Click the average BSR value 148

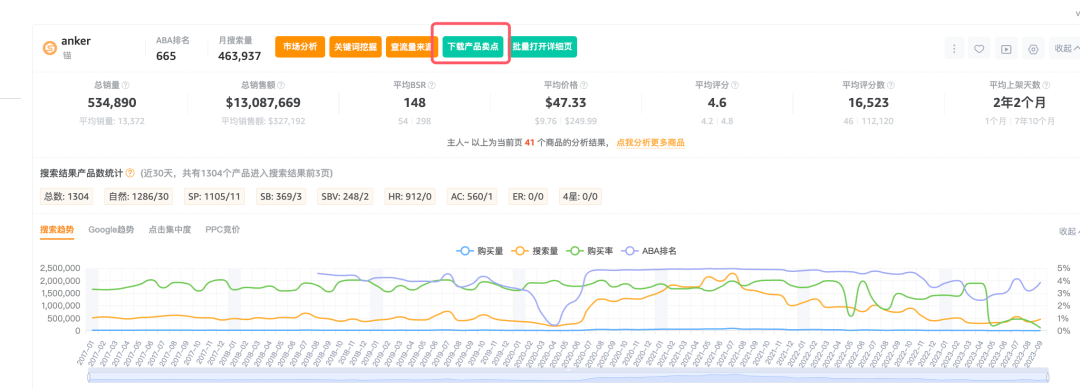415,103
